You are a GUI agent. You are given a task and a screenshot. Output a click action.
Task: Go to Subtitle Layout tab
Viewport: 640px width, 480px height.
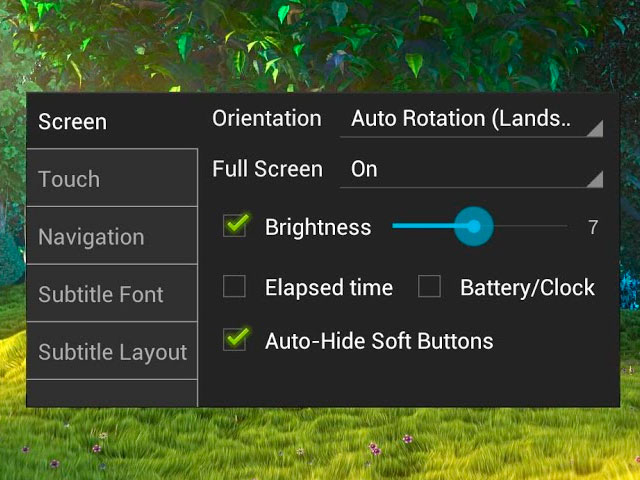(112, 351)
